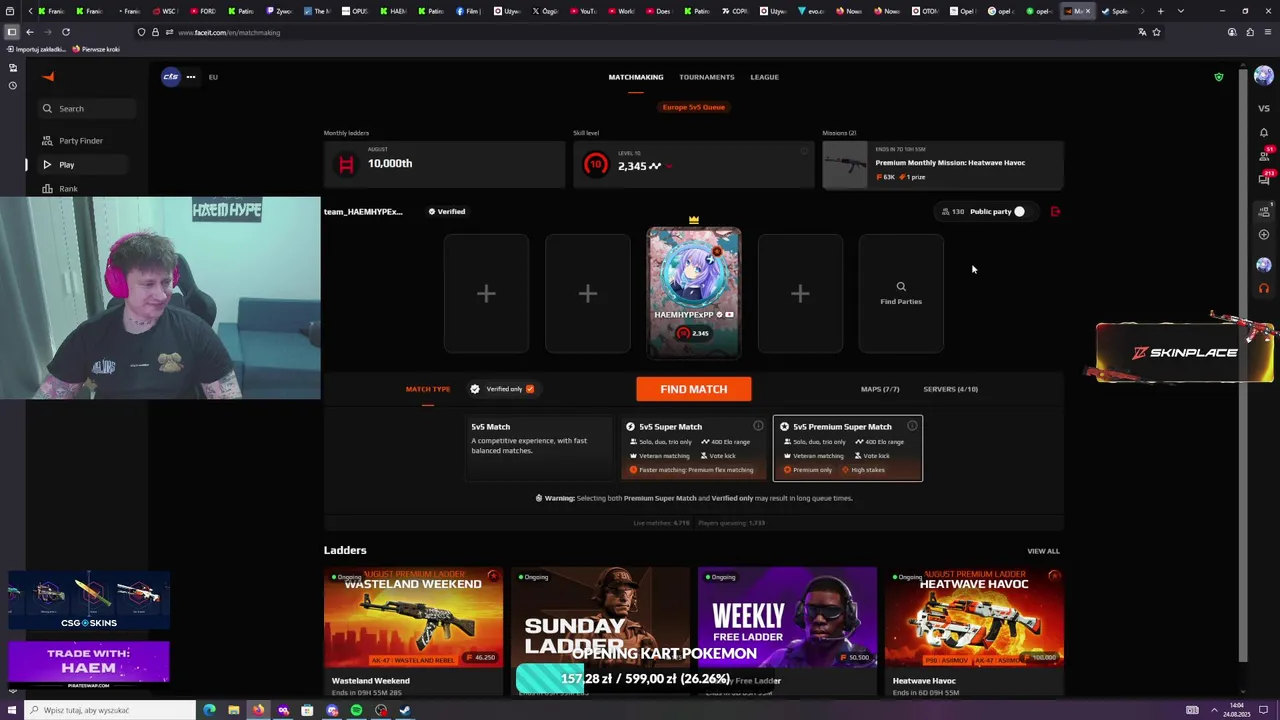Switch to the Matchmaking tab

[636, 77]
